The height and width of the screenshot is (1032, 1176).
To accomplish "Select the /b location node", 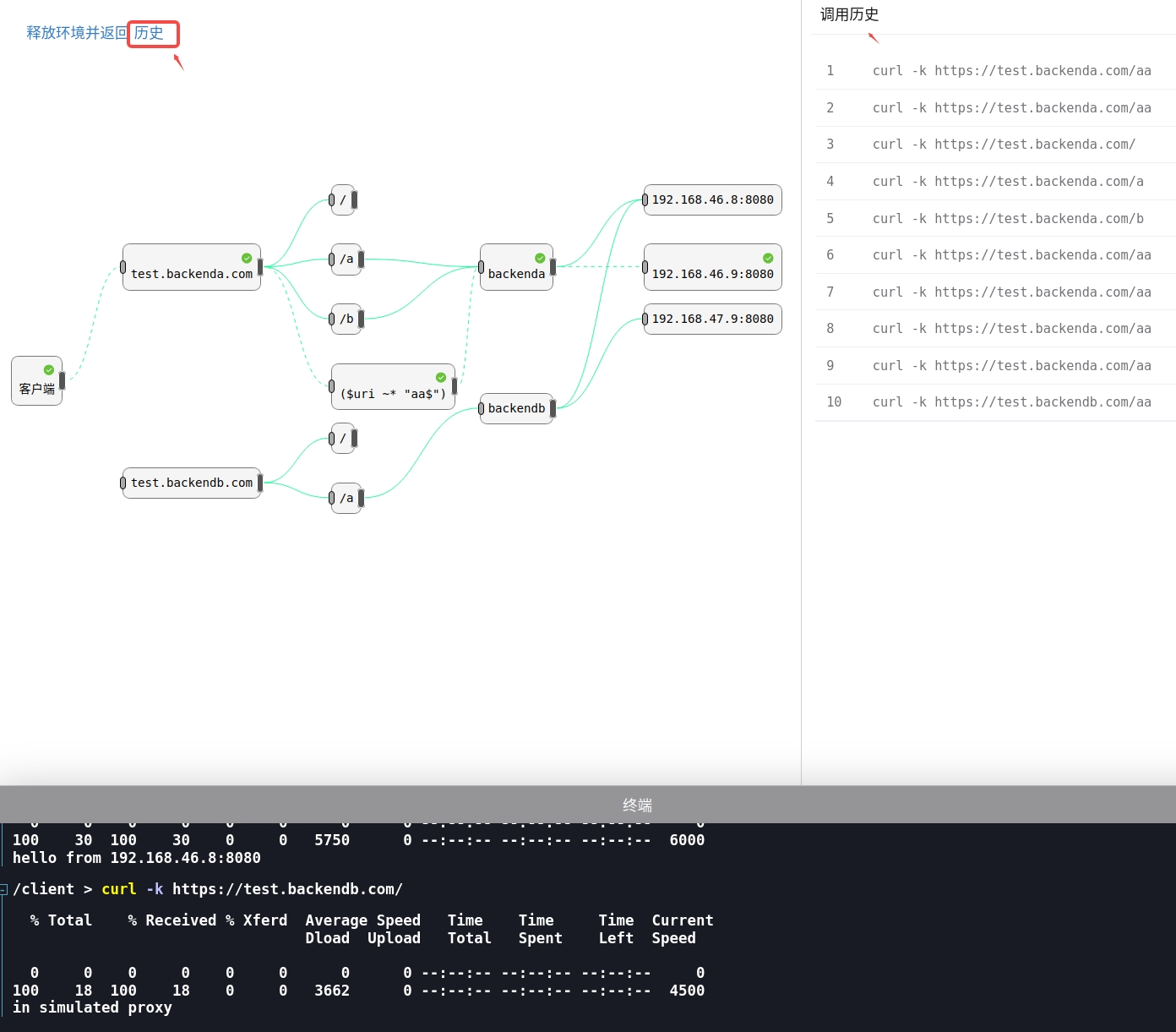I will pos(346,319).
